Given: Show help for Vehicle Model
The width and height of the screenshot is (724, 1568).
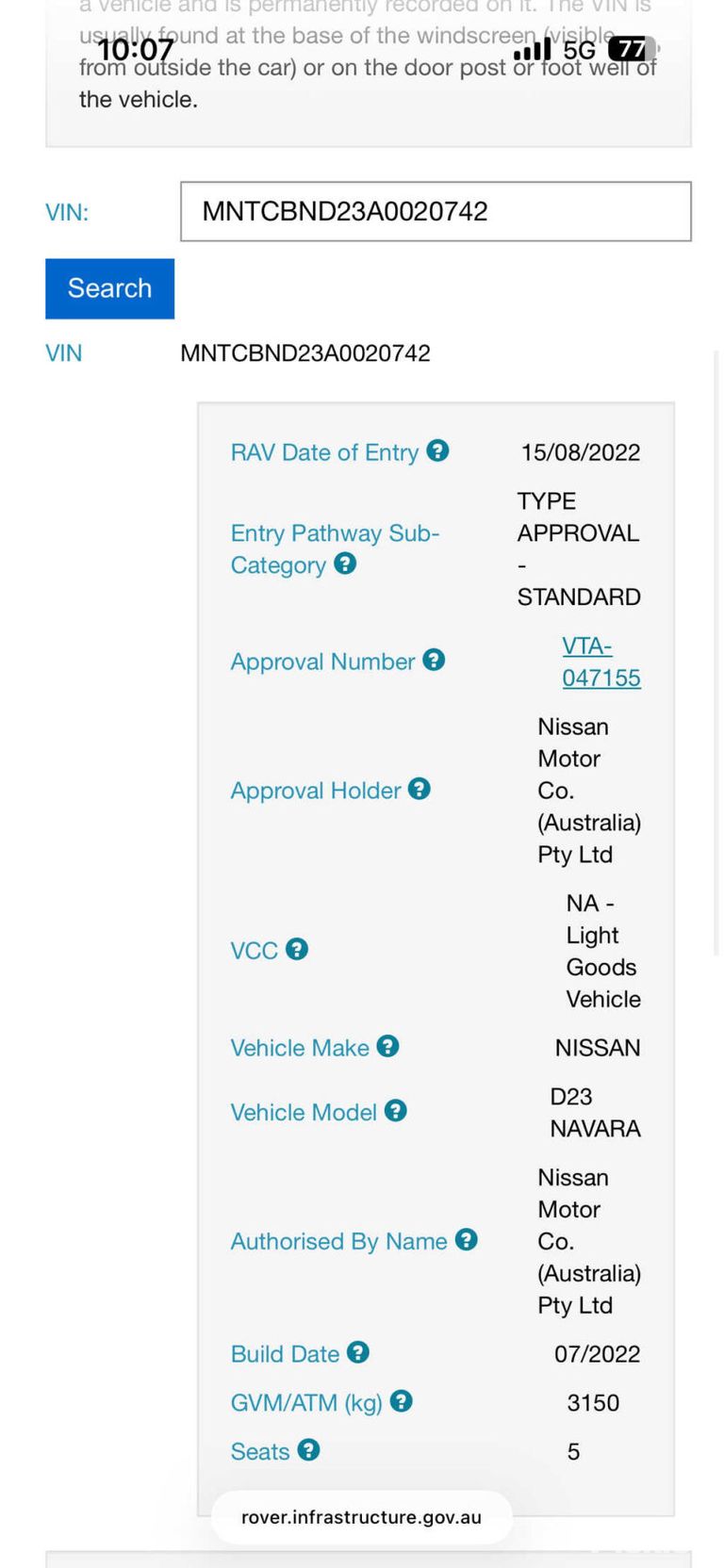Looking at the screenshot, I should point(396,1111).
